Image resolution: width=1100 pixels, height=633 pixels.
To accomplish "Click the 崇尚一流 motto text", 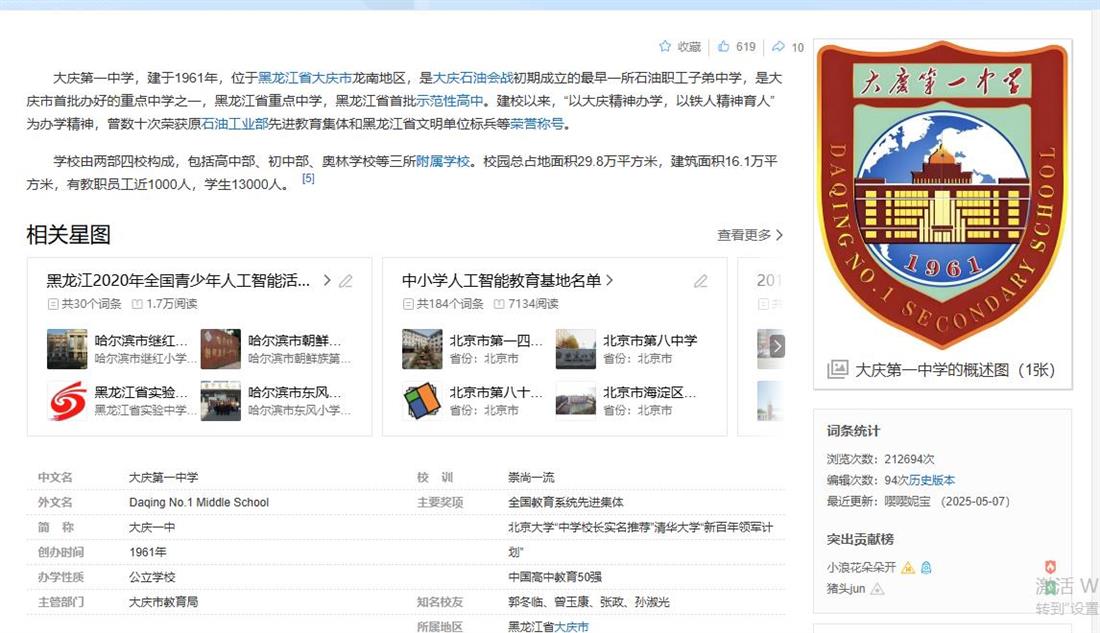I will point(531,477).
